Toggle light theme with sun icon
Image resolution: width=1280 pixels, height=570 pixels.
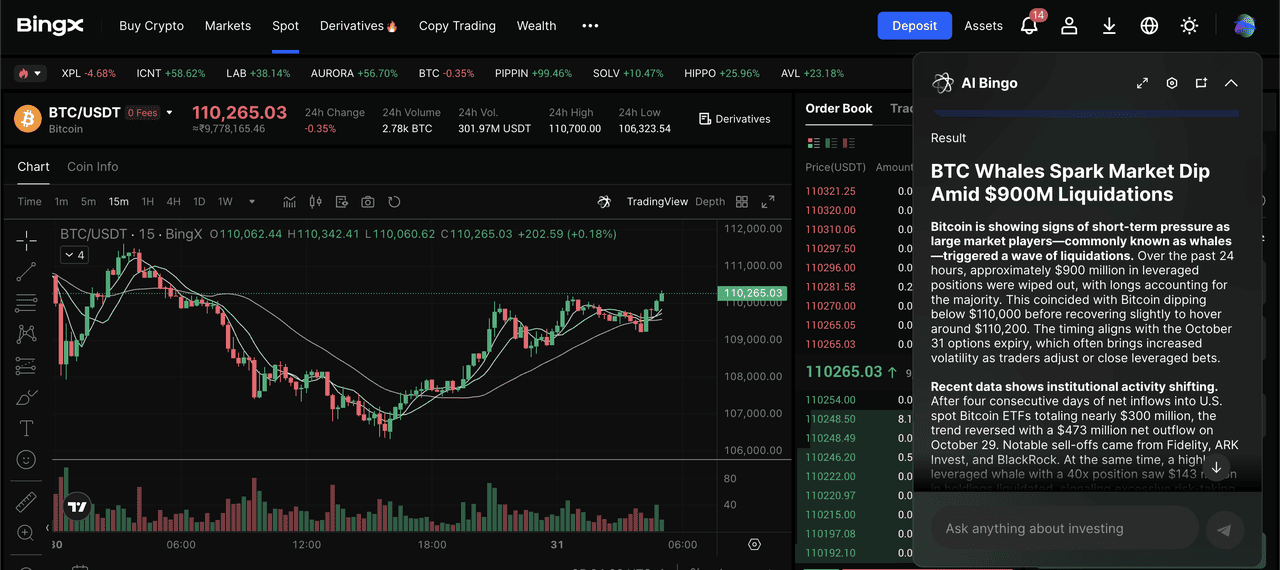tap(1189, 26)
